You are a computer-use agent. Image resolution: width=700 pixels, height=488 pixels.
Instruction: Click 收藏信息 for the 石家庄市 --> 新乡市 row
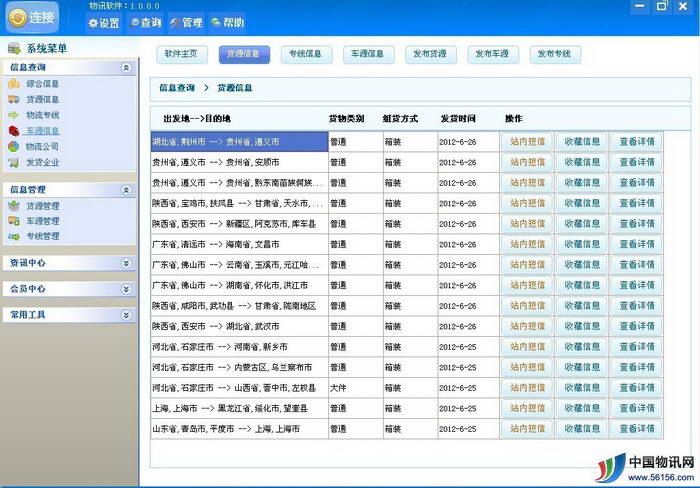582,347
